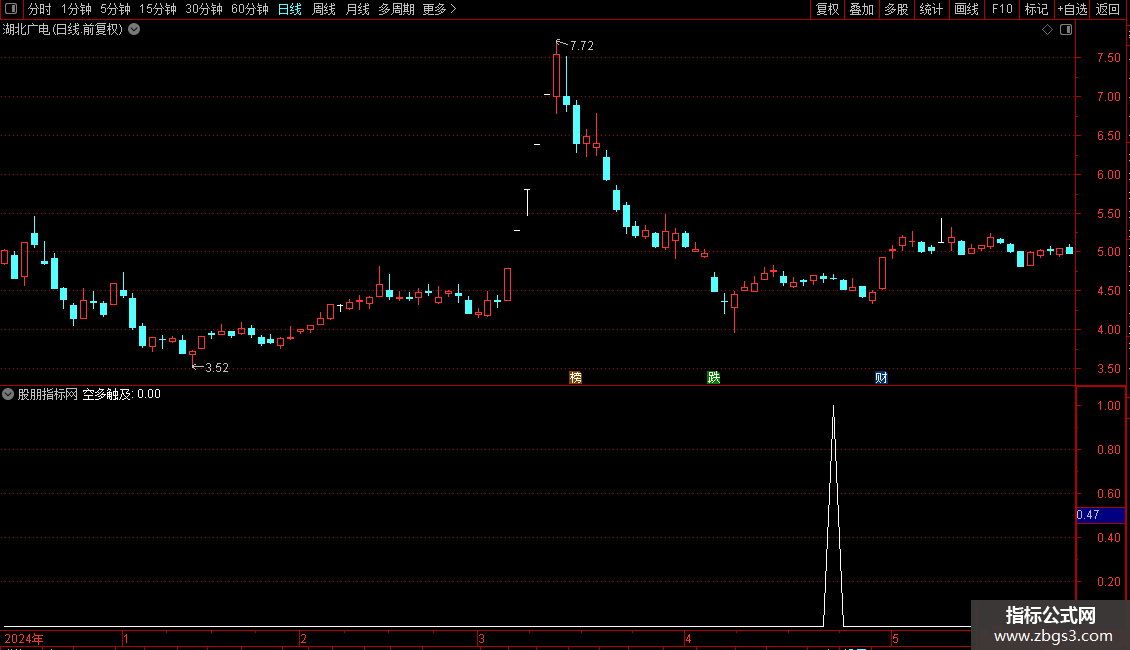This screenshot has width=1130, height=650.
Task: Select the 15分钟 period tab
Action: 158,9
